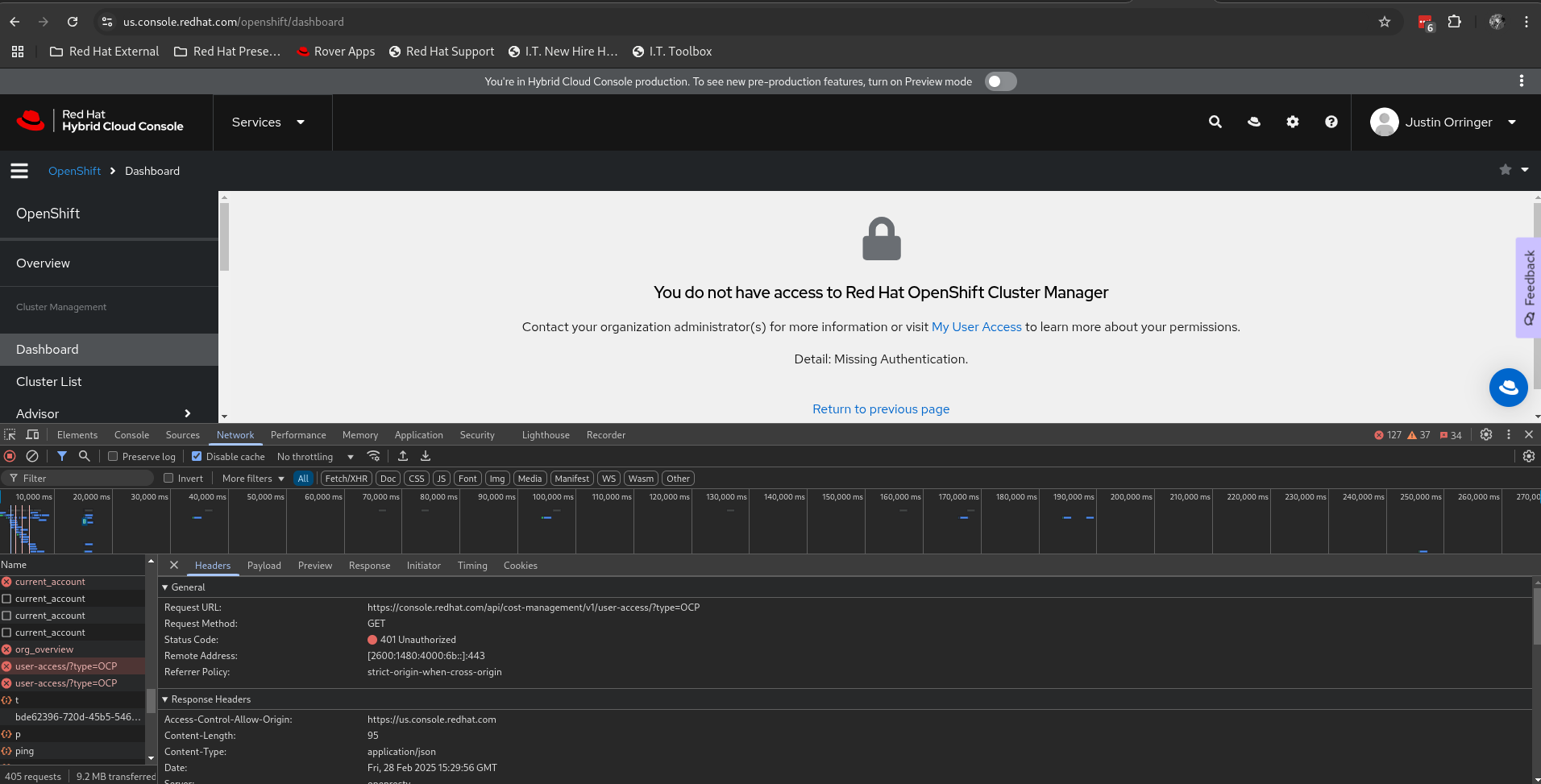Open the console settings gear icon
The image size is (1541, 784).
click(x=1293, y=122)
